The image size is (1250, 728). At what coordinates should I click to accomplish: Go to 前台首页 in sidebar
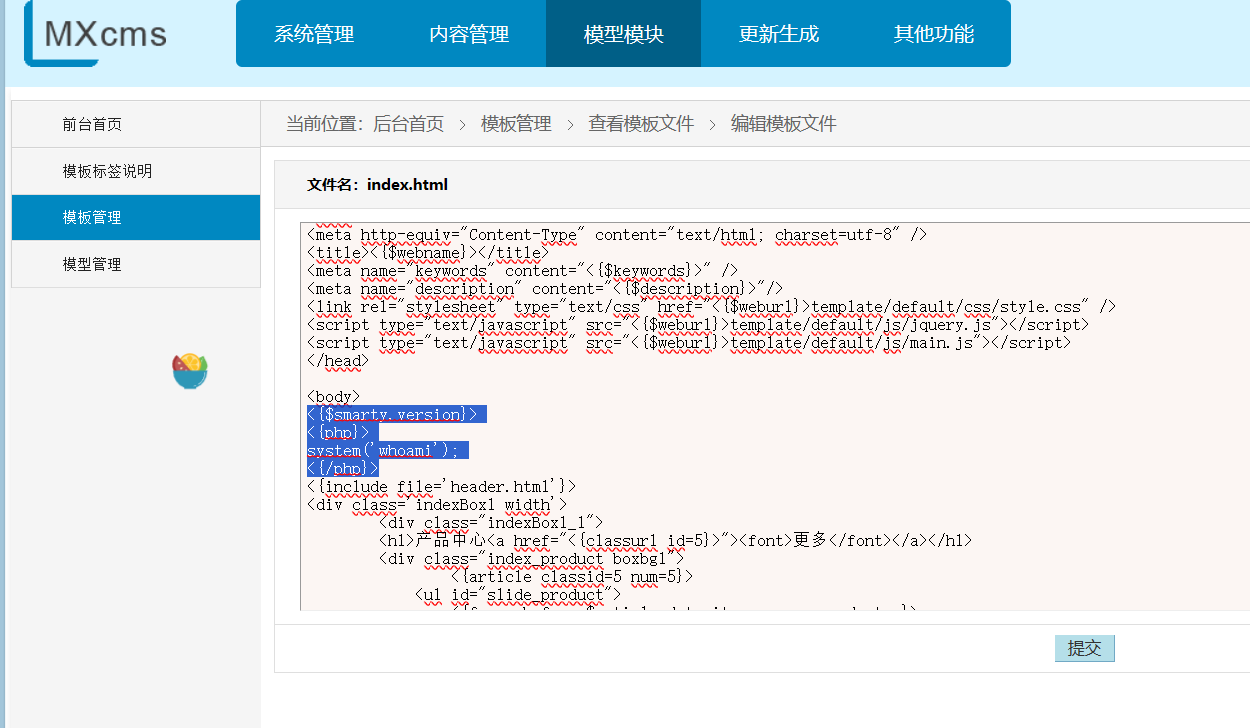point(136,125)
